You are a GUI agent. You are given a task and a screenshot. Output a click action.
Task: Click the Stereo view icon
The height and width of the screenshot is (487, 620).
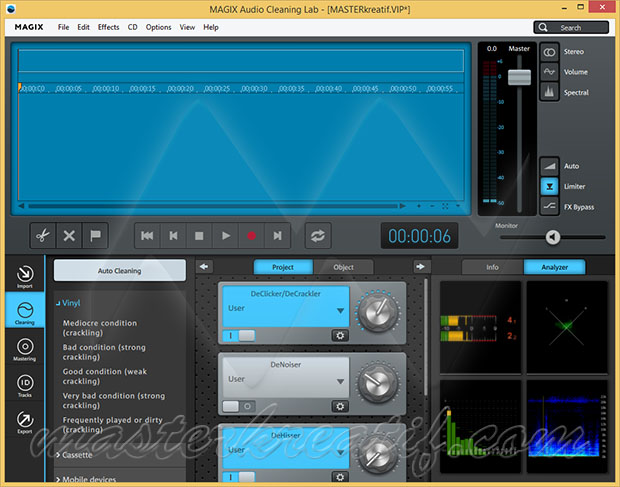click(549, 52)
